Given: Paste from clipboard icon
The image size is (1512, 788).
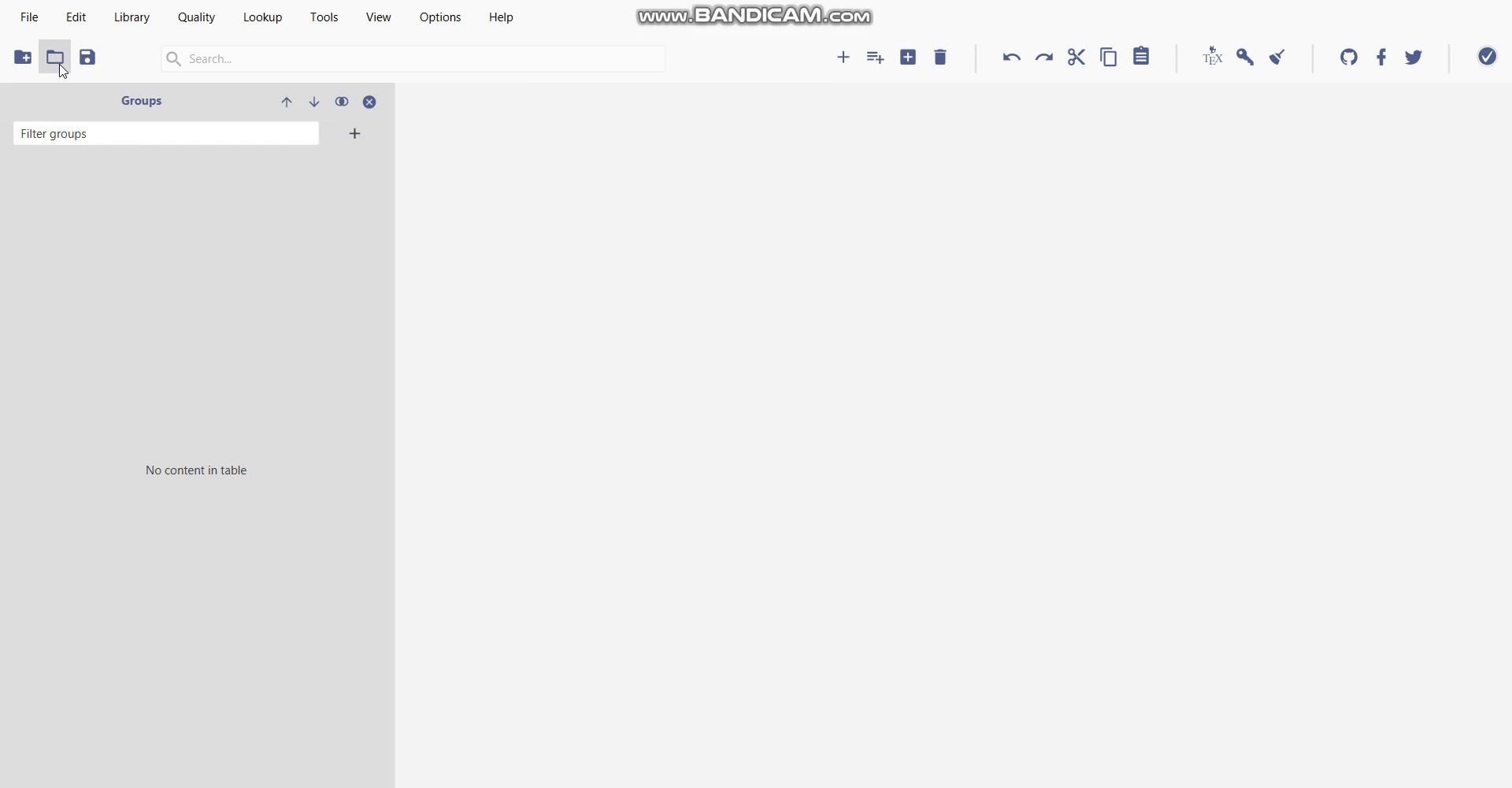Looking at the screenshot, I should point(1141,57).
